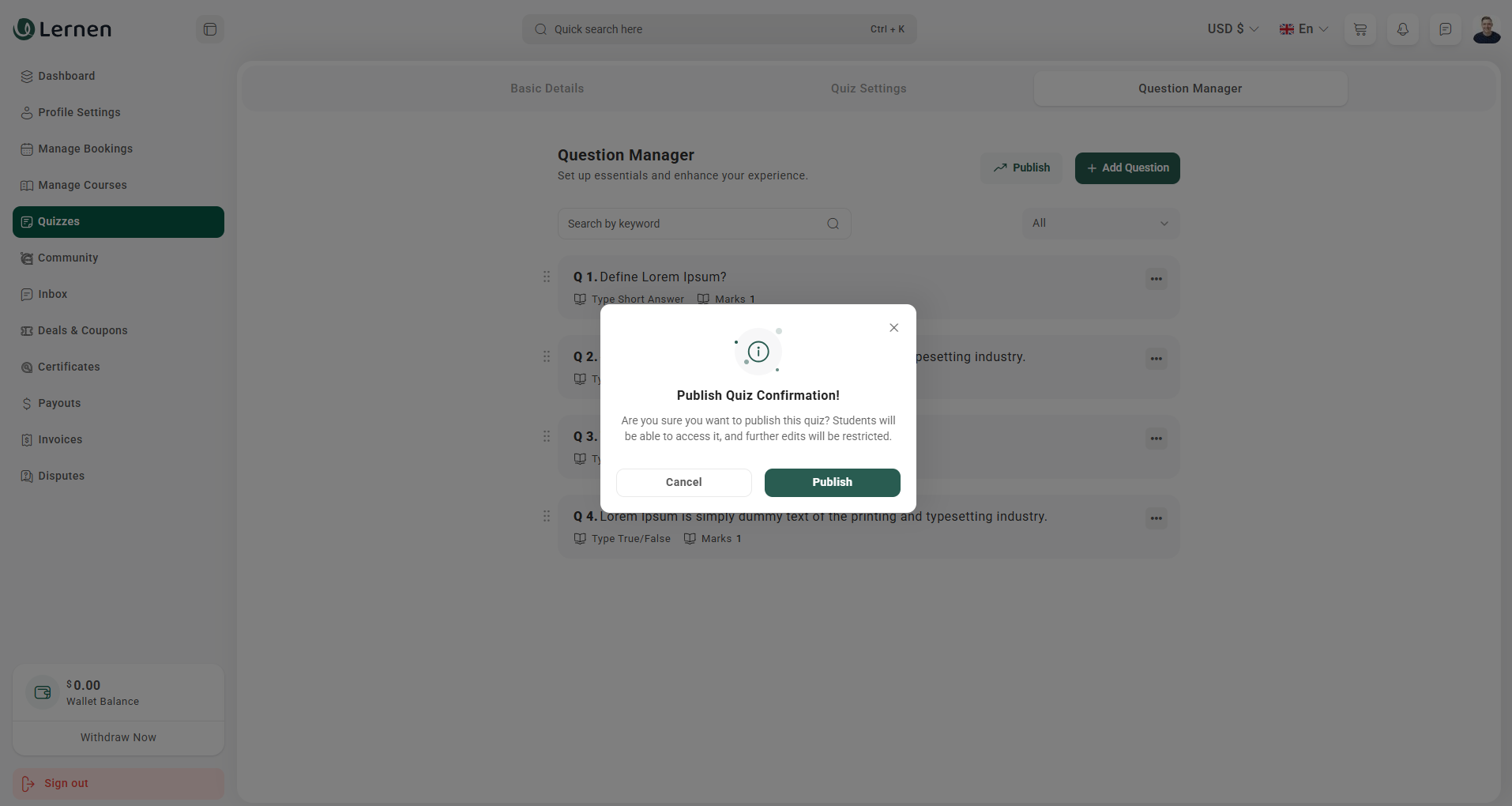Screen dimensions: 1512x806
Task: Expand the USD currency dropdown
Action: tap(1232, 29)
